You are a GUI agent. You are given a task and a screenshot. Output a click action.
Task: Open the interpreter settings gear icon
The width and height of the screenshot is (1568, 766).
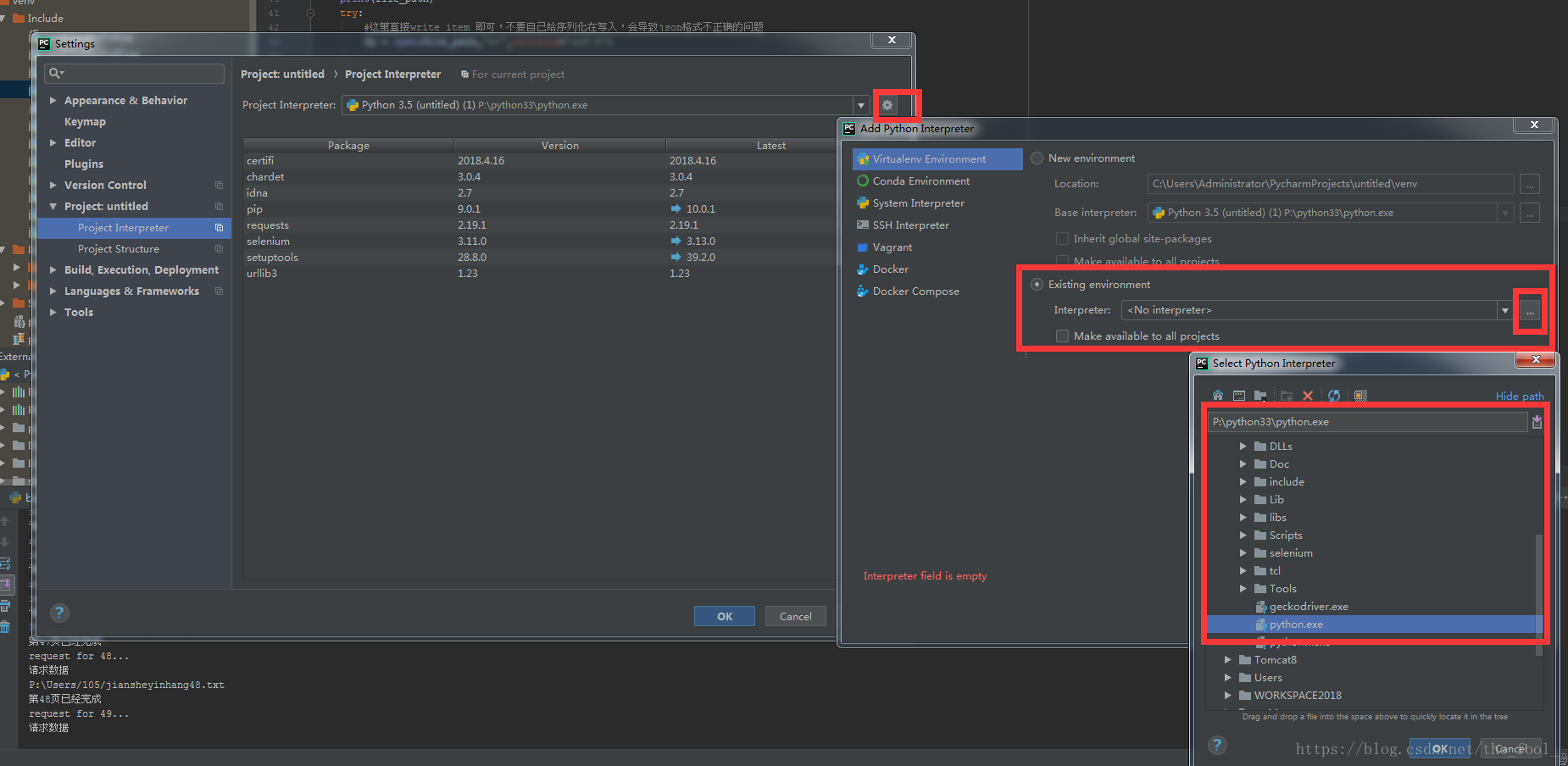tap(887, 105)
